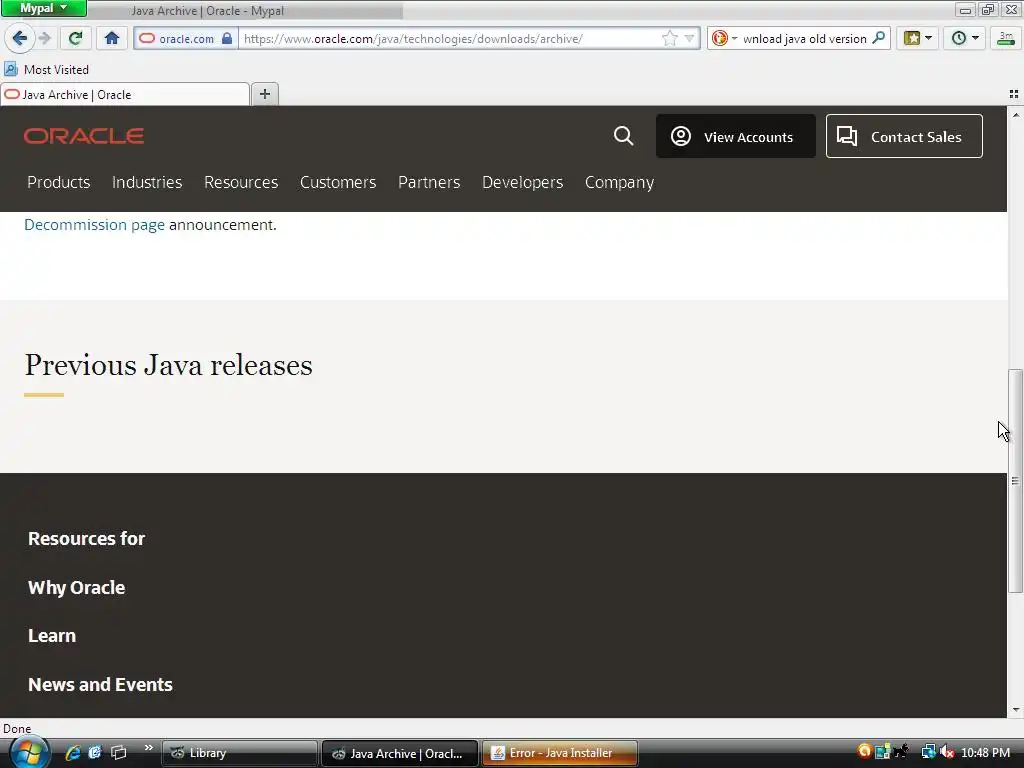Open the Windows Start orb
The height and width of the screenshot is (768, 1024).
[28, 753]
